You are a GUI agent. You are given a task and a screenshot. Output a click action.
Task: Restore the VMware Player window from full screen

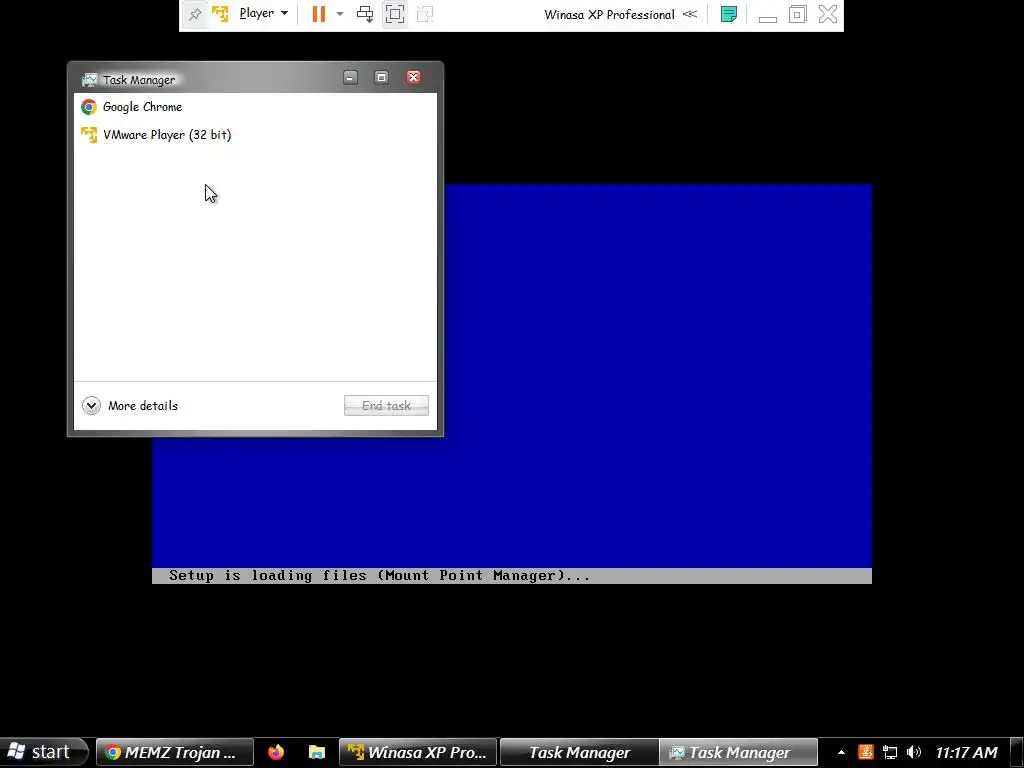797,14
